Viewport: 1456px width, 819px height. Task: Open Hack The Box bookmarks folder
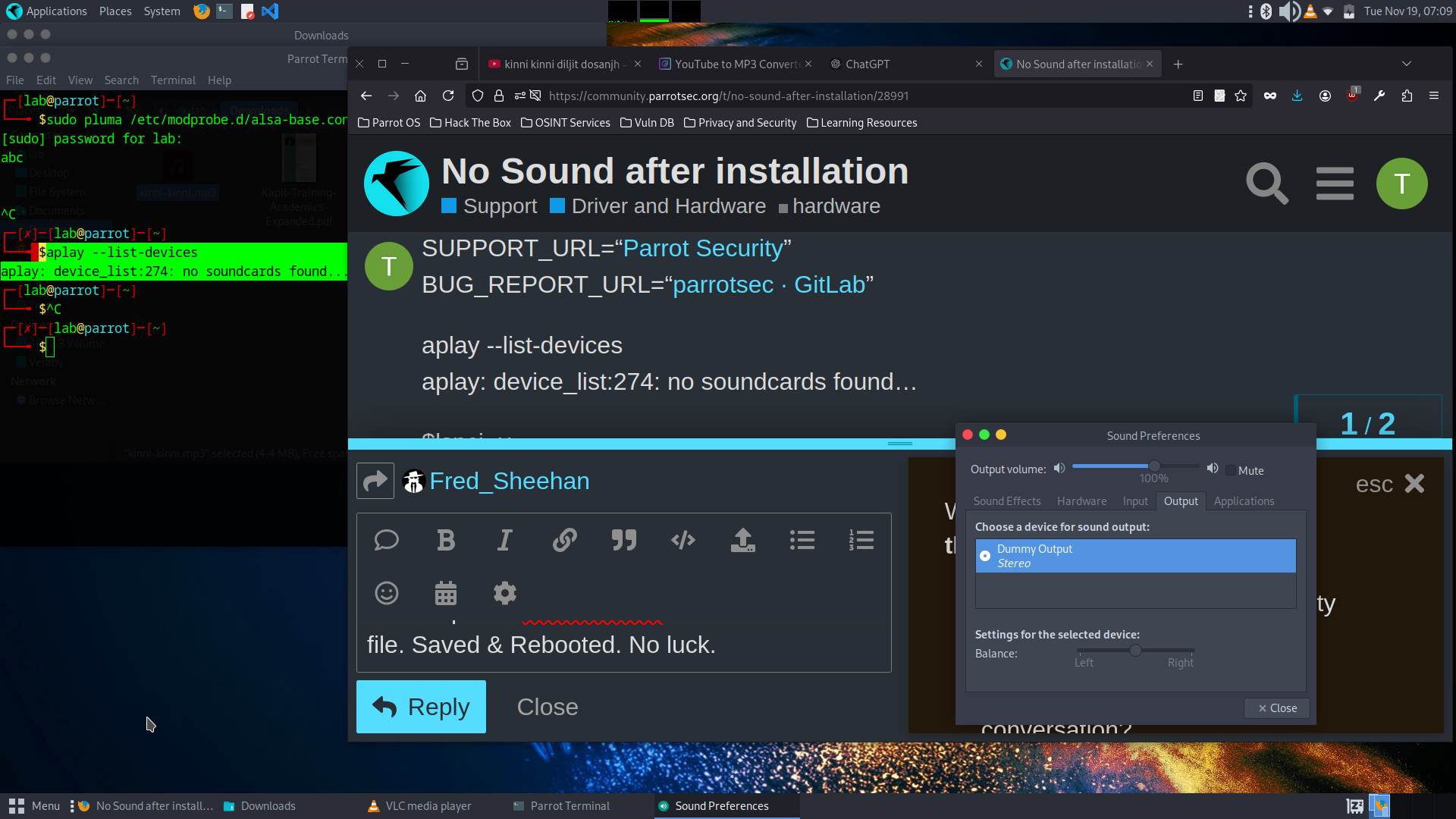click(x=470, y=123)
